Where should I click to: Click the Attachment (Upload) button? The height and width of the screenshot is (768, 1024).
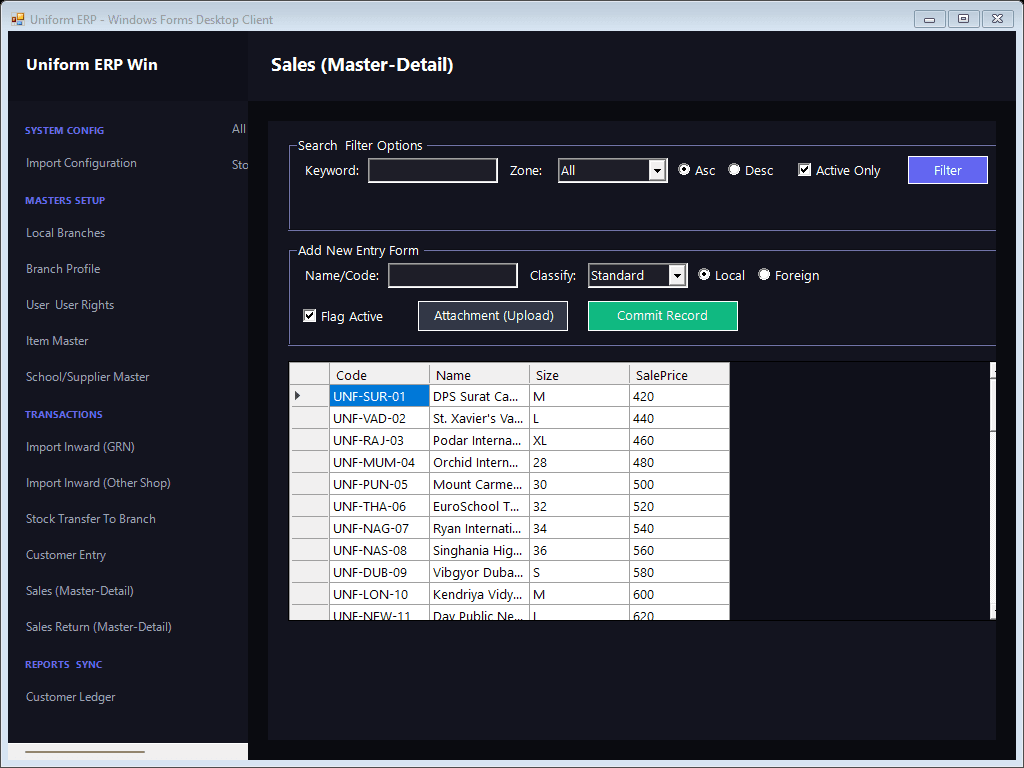point(493,315)
